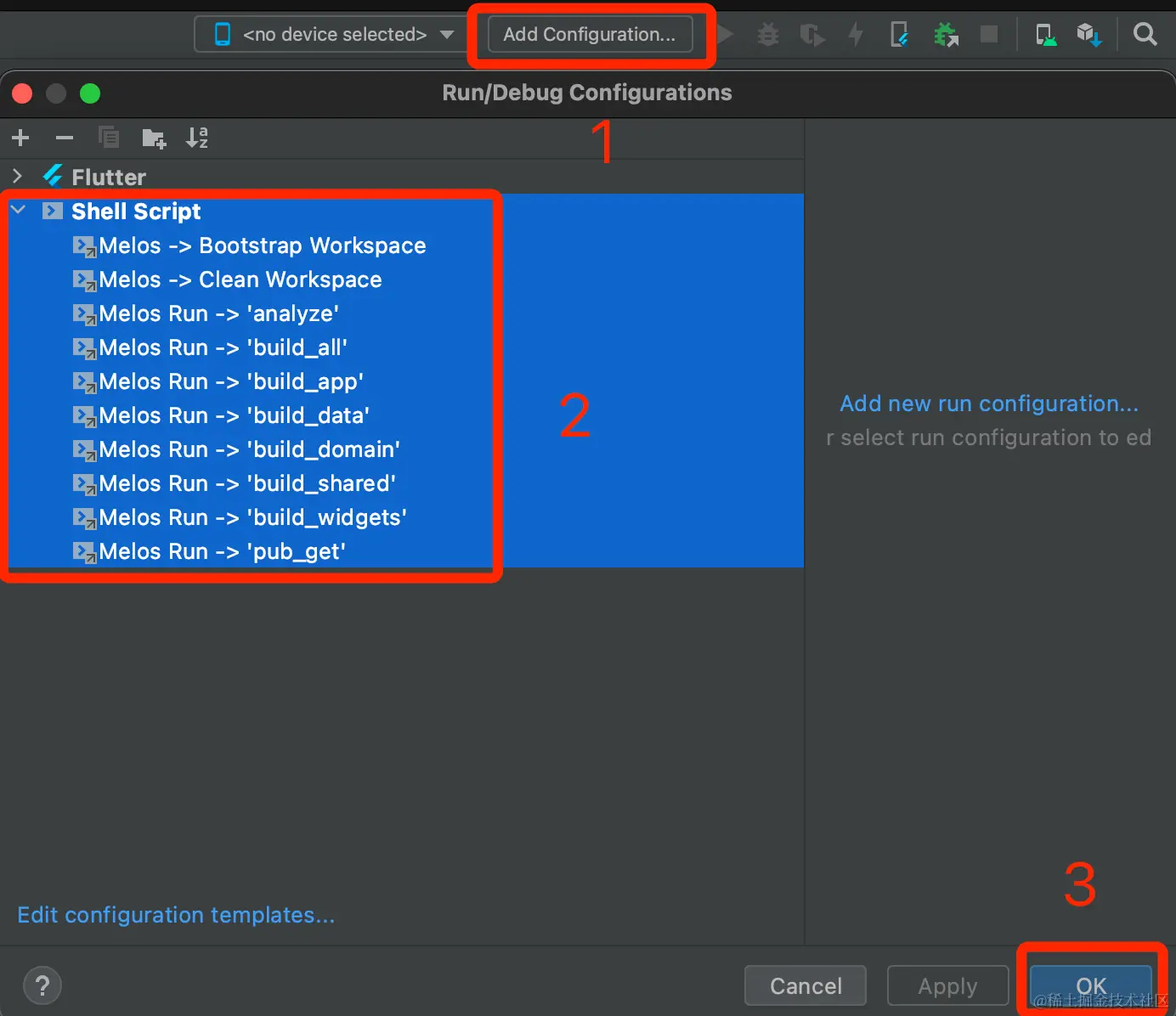
Task: Click the Cancel button
Action: (806, 985)
